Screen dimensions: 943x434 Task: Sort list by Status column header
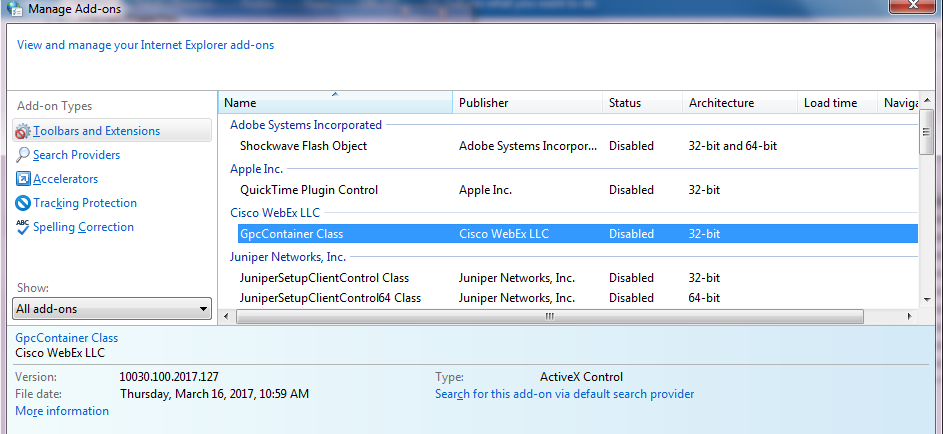642,103
